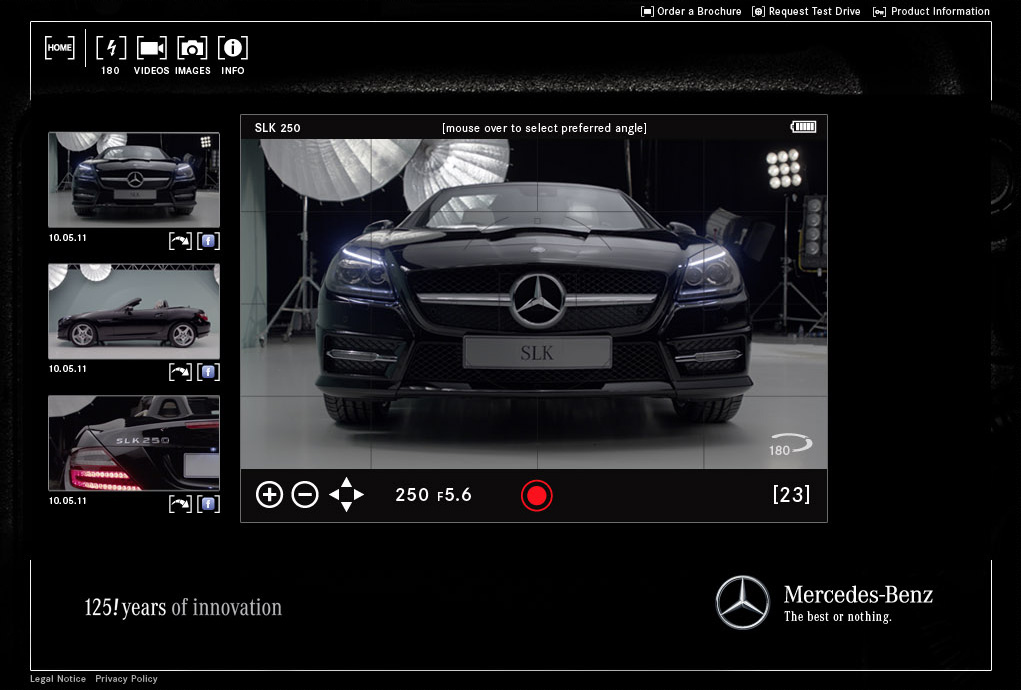Click the Mercedes-Benz wordmark text
This screenshot has width=1021, height=690.
click(858, 594)
